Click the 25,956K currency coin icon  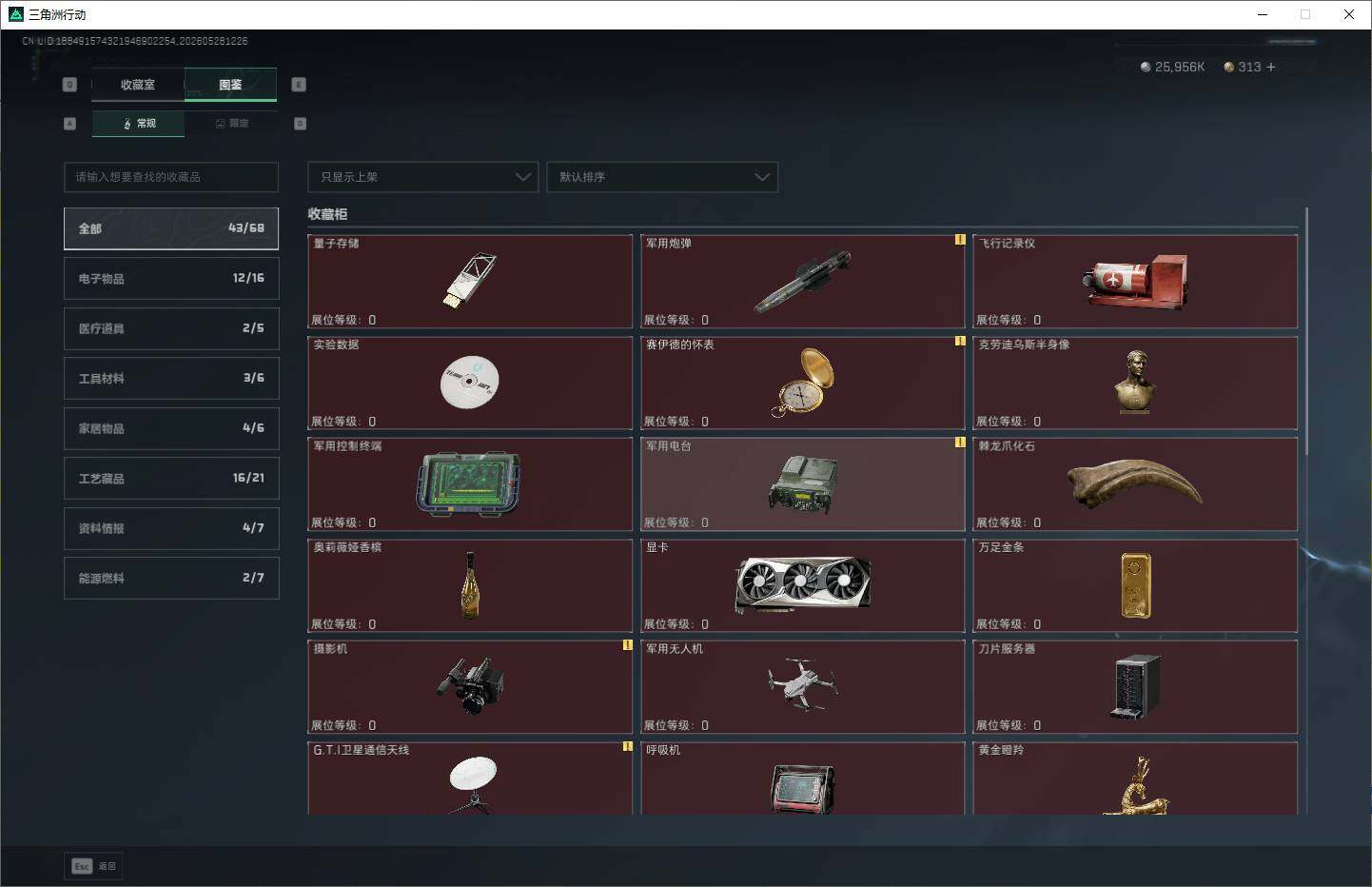(x=1146, y=67)
